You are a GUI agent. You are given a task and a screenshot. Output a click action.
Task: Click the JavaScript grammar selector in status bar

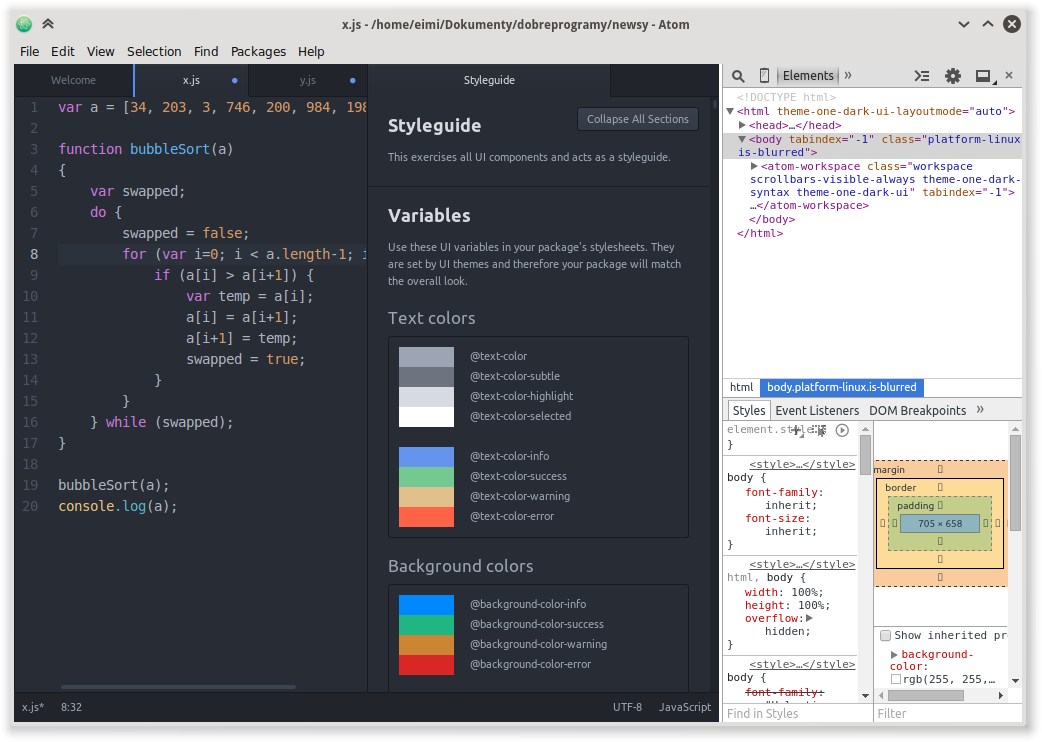click(x=684, y=707)
